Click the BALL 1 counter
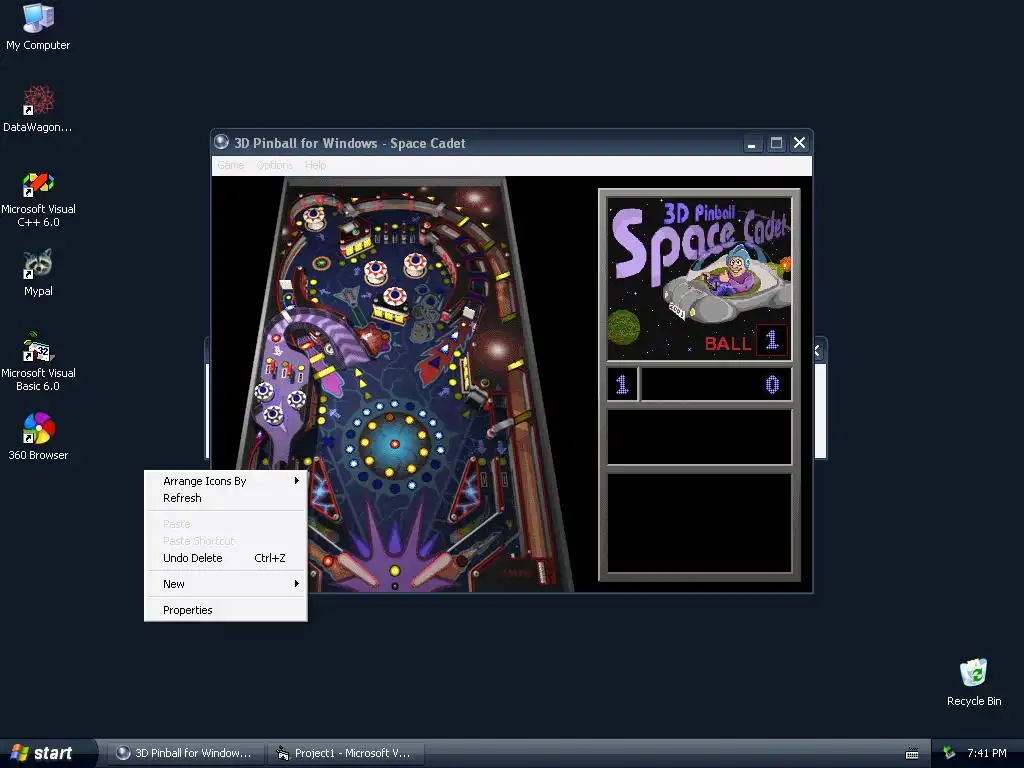Viewport: 1024px width, 768px height. (x=746, y=342)
